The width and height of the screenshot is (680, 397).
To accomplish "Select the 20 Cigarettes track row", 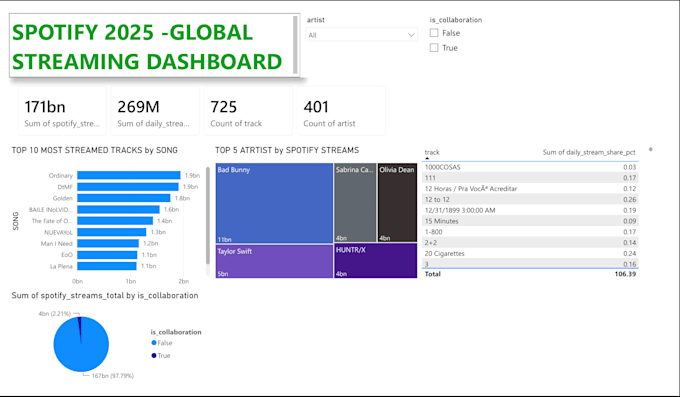I will [x=530, y=253].
